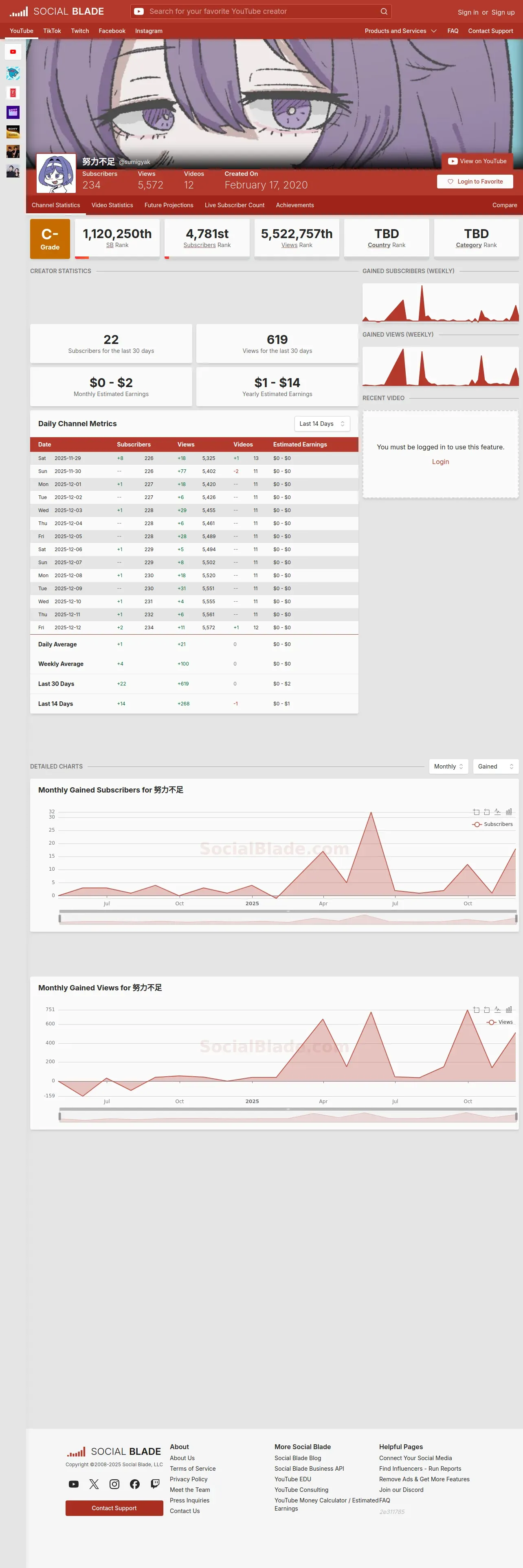Open the Achievements tab
This screenshot has height=1568, width=523.
pyautogui.click(x=294, y=205)
